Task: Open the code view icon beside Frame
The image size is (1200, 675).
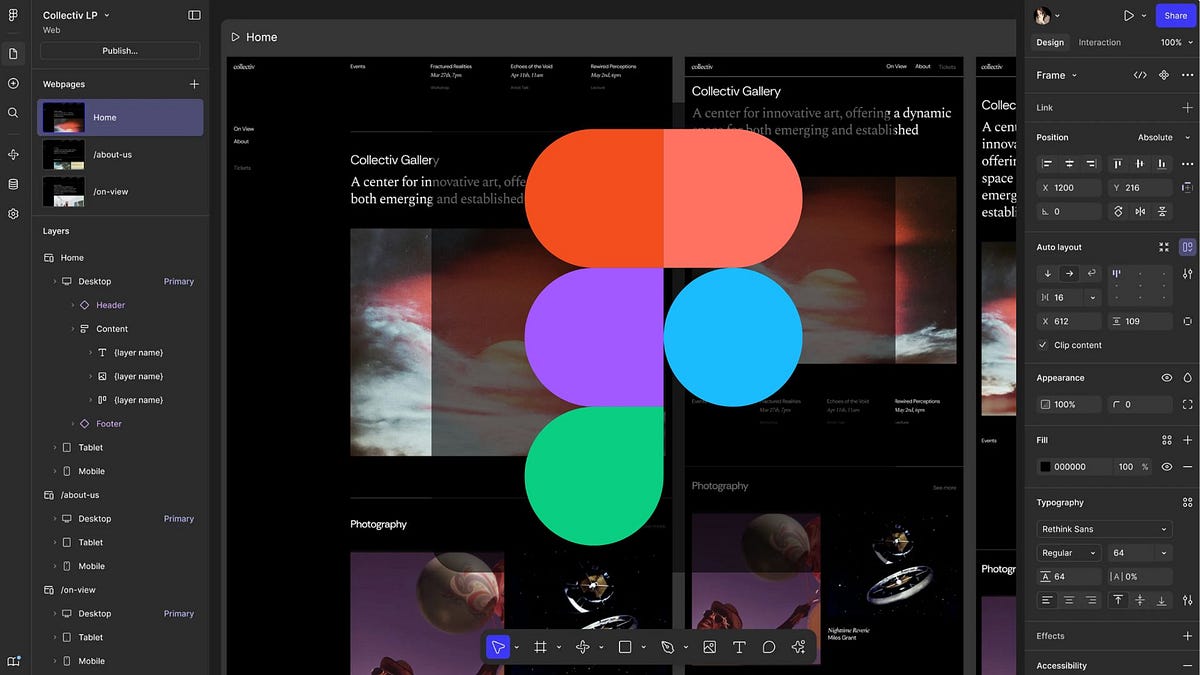Action: 1140,75
